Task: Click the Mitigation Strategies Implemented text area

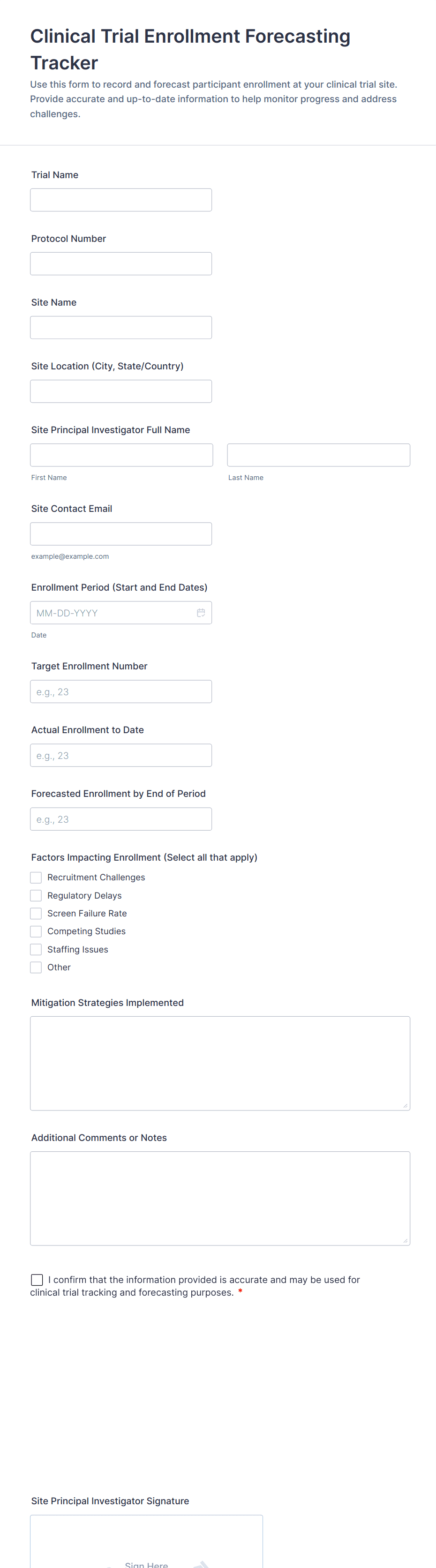Action: pyautogui.click(x=220, y=1063)
